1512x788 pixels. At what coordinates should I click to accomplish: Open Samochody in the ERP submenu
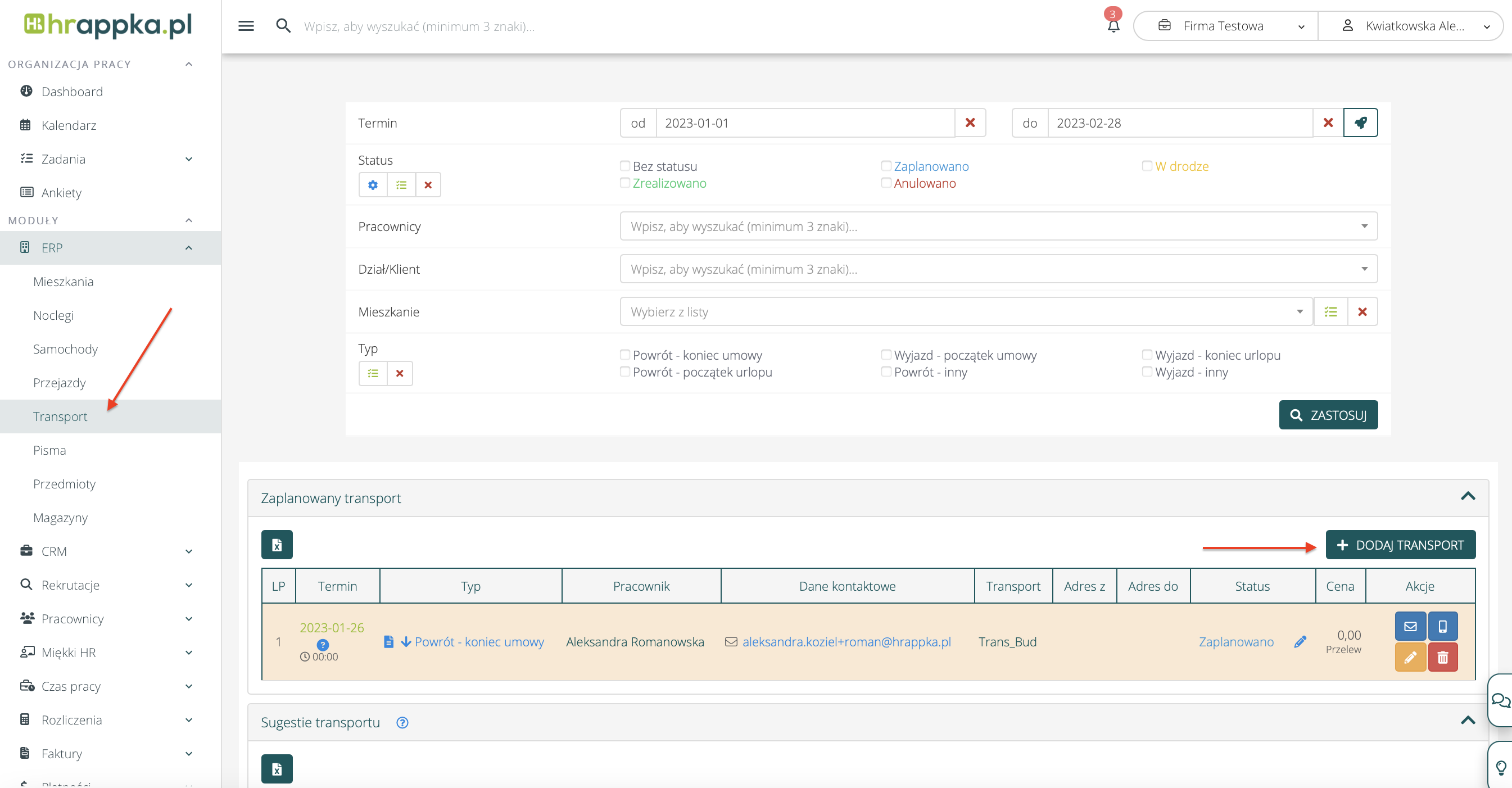[x=65, y=348]
